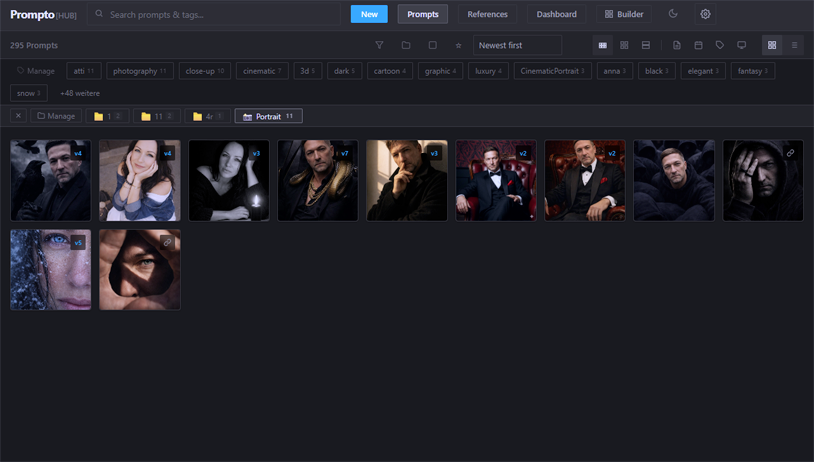Click the monitor display icon
Image resolution: width=814 pixels, height=462 pixels.
coord(741,45)
